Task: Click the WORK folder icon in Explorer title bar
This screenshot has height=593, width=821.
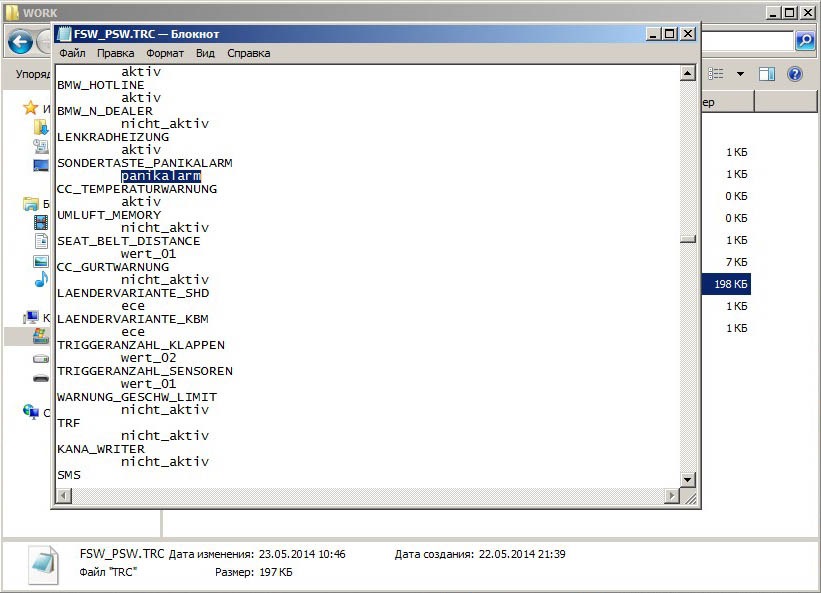Action: click(12, 12)
